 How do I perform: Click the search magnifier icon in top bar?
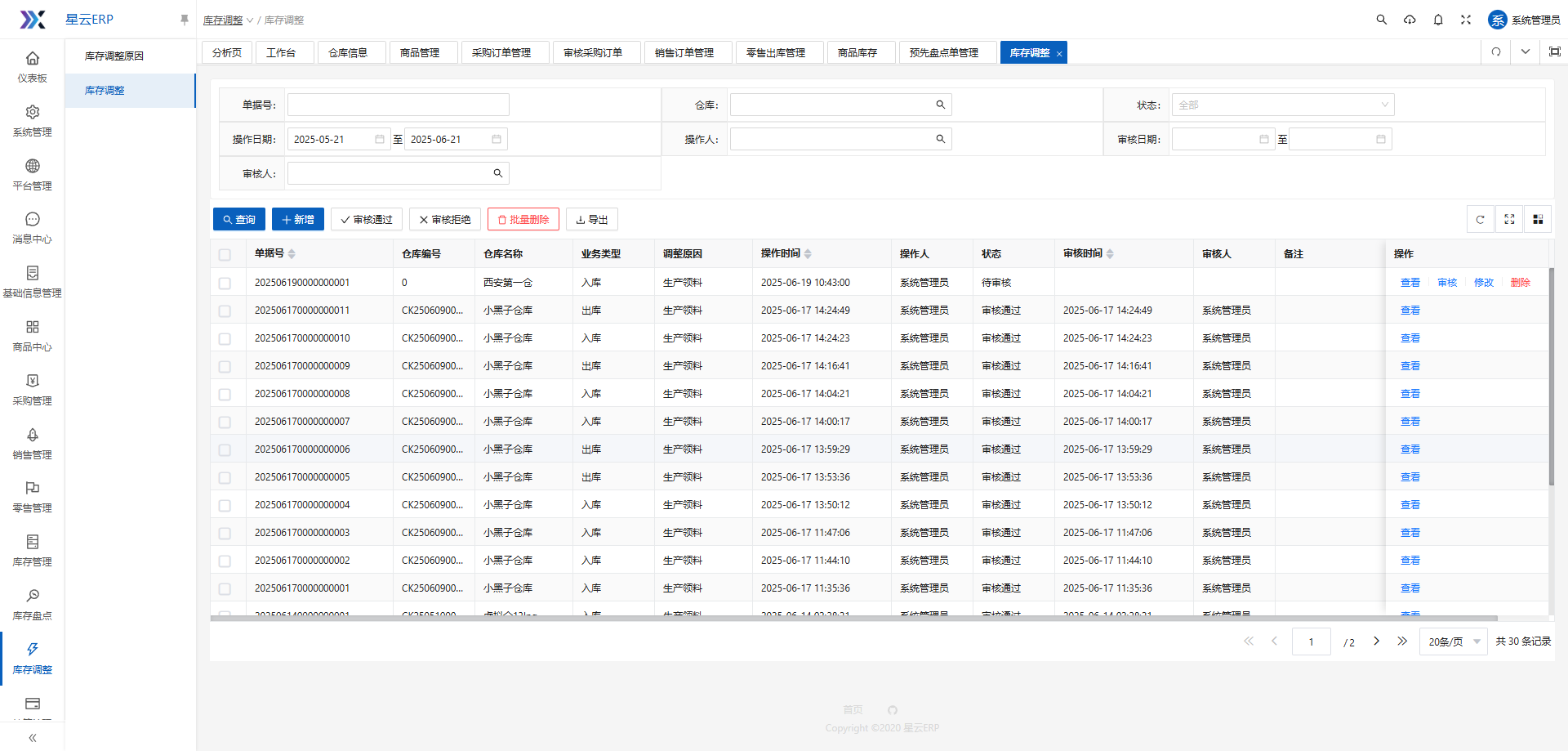tap(1381, 20)
